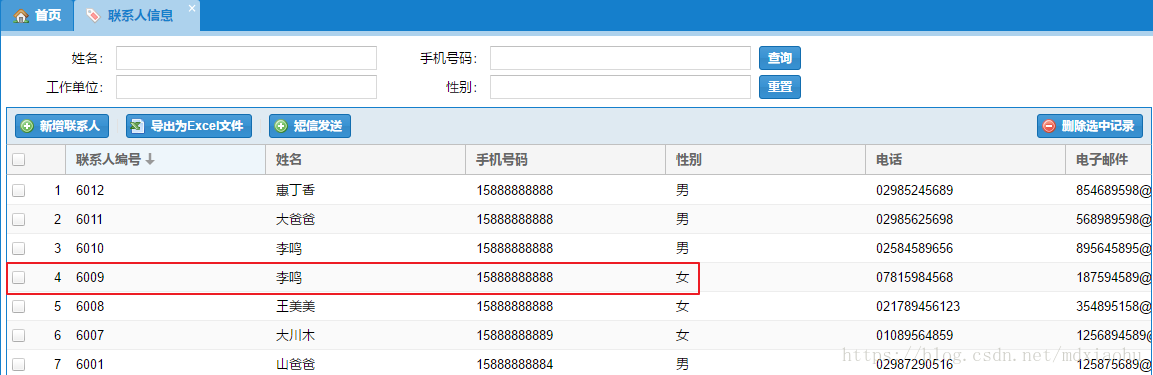
Task: Focus the 姓名 search field
Action: coord(246,58)
